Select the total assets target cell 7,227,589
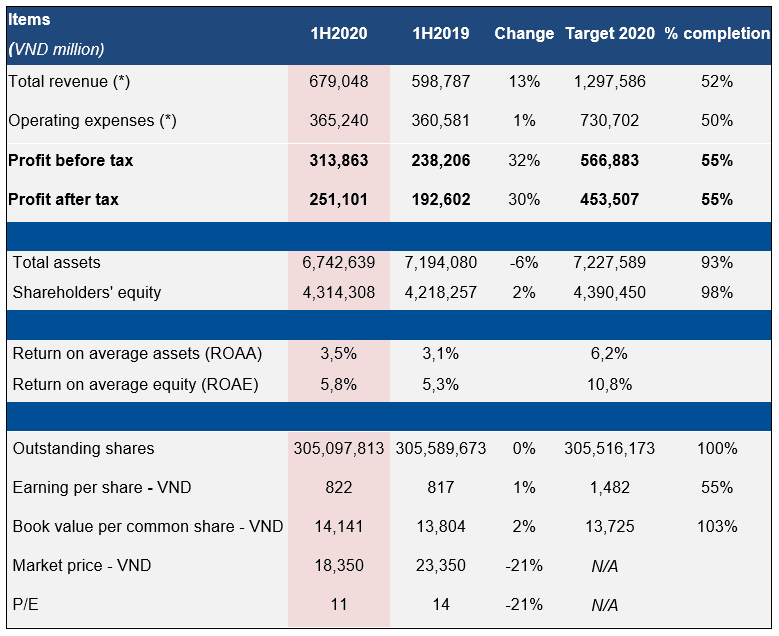Image resolution: width=779 pixels, height=636 pixels. [610, 262]
